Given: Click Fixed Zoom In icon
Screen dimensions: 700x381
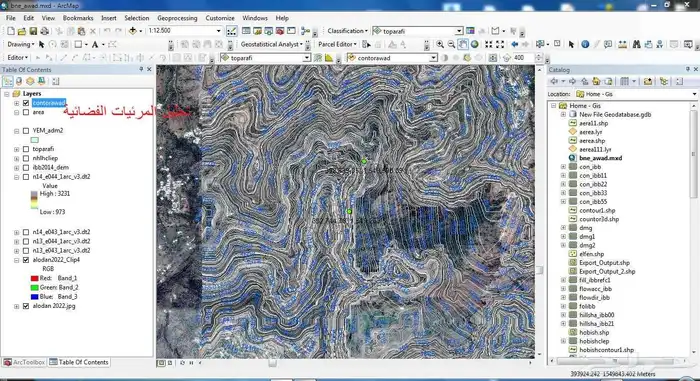Looking at the screenshot, I should [x=488, y=44].
